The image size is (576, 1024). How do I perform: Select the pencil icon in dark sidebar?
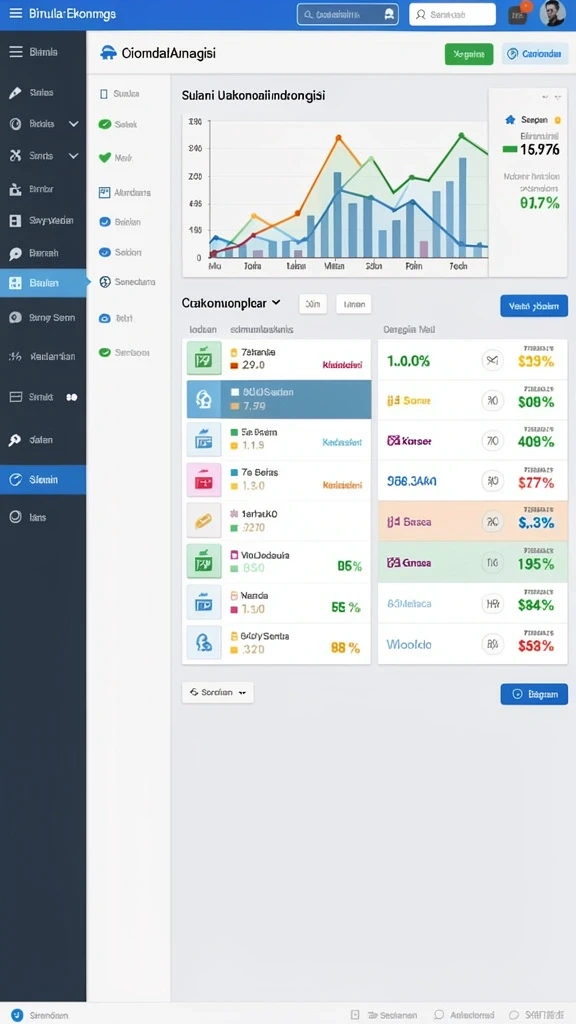(x=15, y=93)
